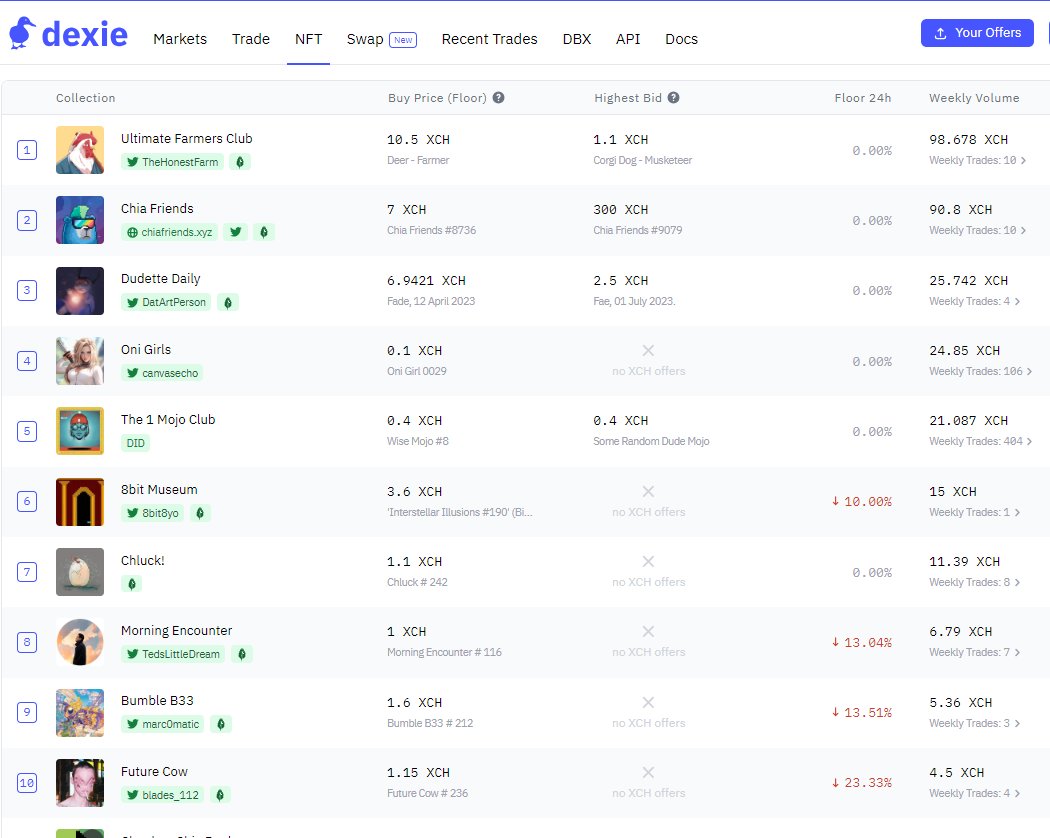Open Recent Trades
The height and width of the screenshot is (838, 1050).
[x=490, y=39]
